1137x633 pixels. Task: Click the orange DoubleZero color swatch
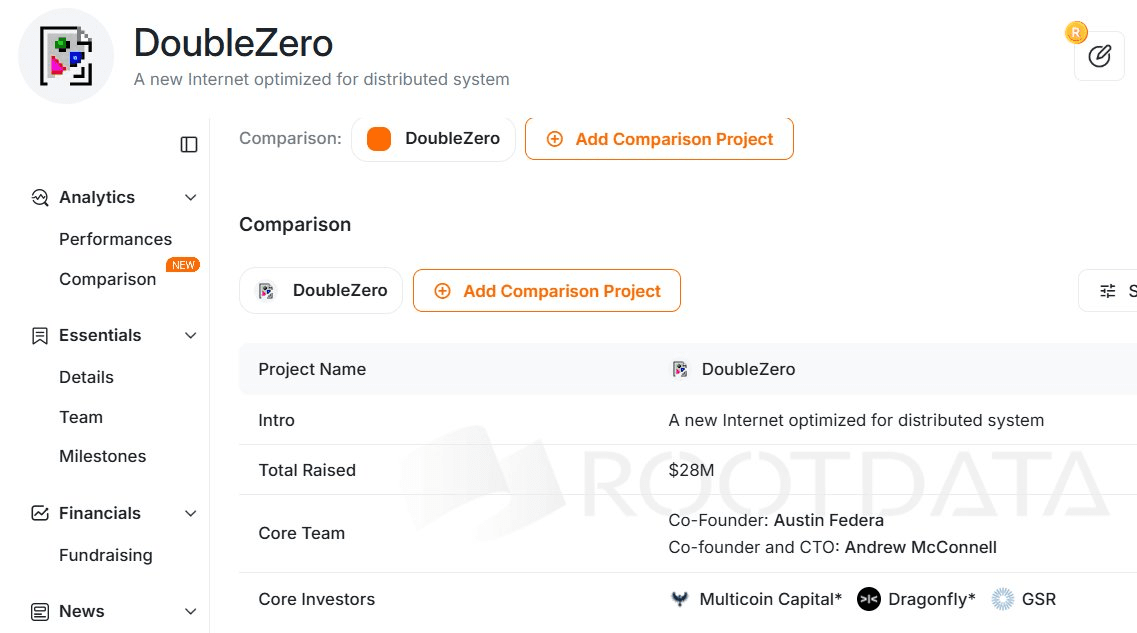pos(379,139)
